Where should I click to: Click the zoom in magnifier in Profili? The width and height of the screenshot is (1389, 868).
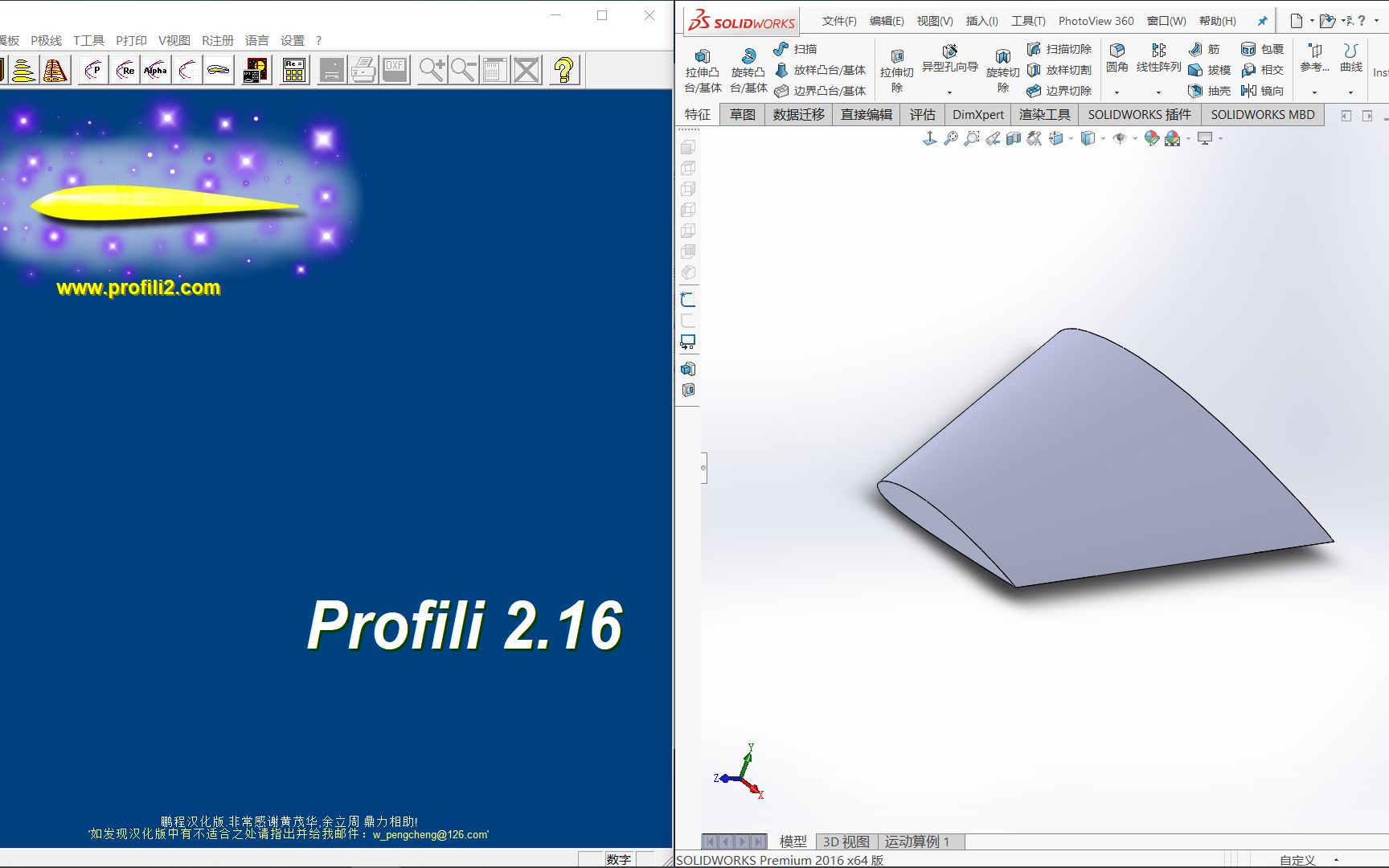click(x=432, y=71)
